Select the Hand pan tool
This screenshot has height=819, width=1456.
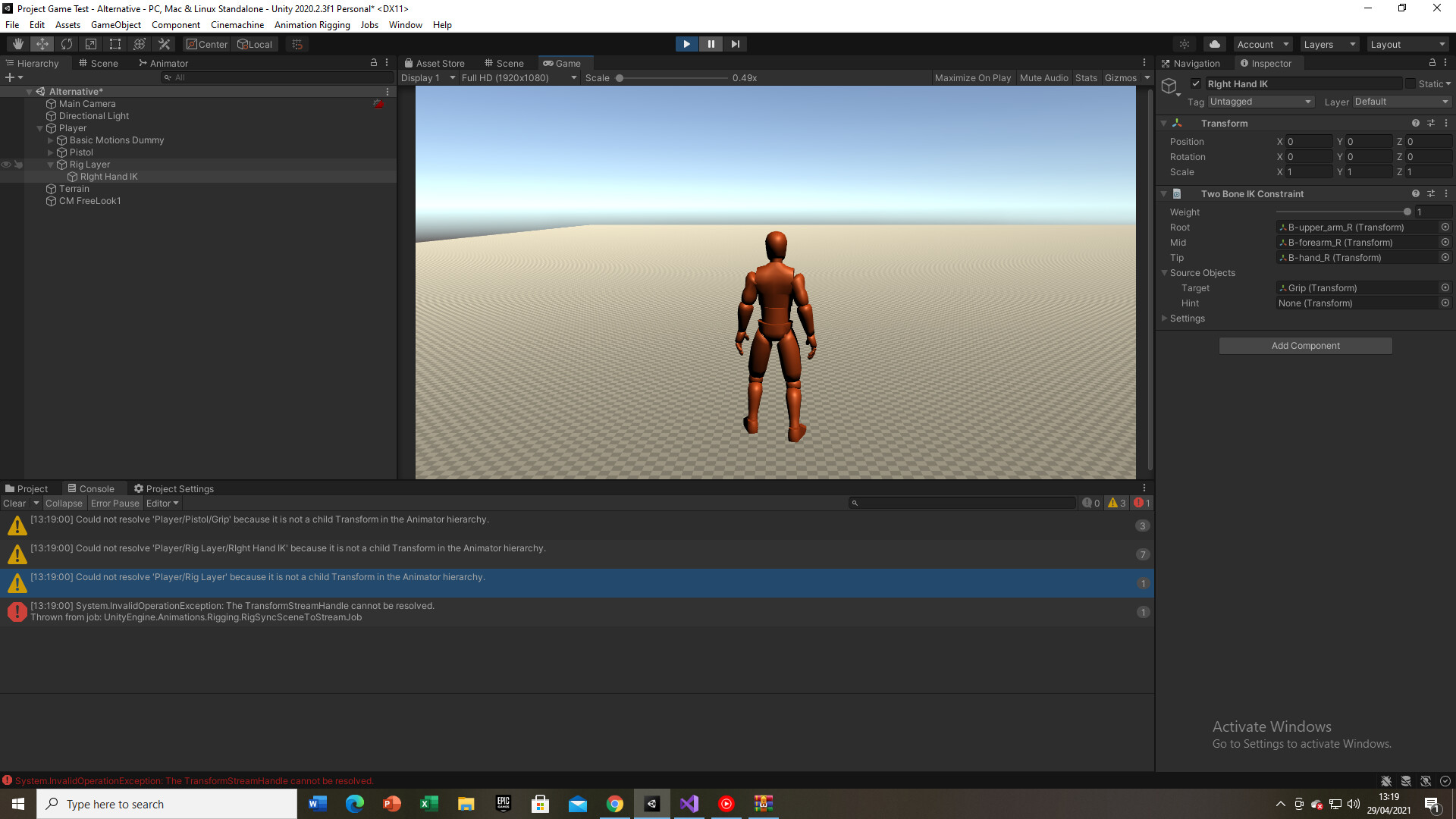coord(18,43)
